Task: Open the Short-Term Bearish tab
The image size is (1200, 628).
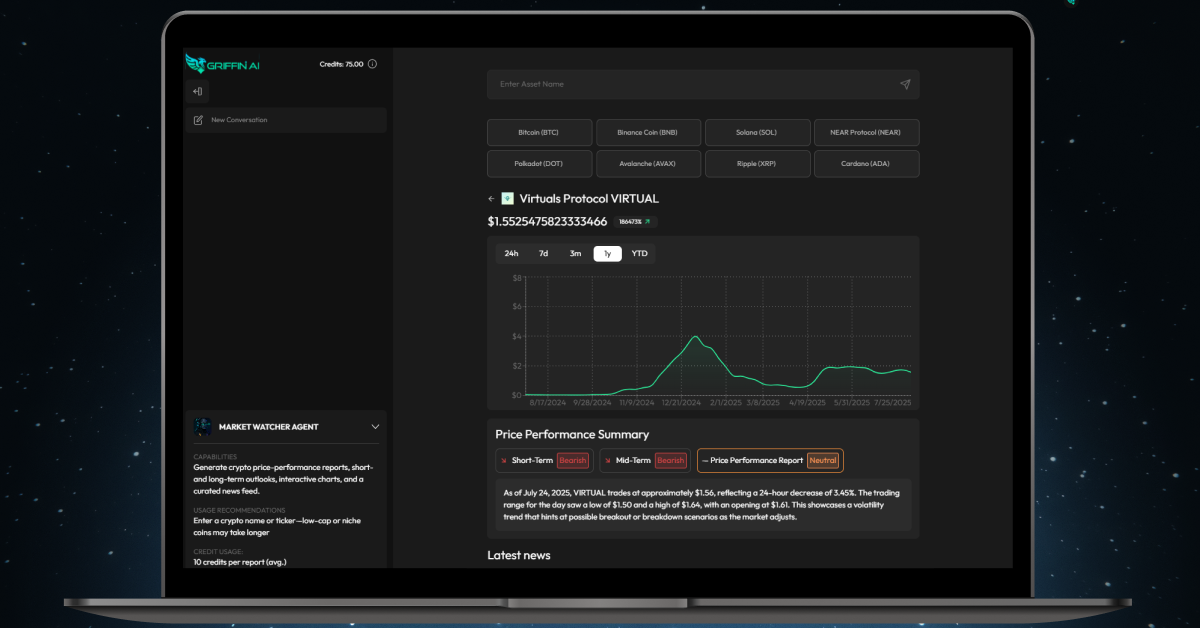Action: pyautogui.click(x=543, y=460)
